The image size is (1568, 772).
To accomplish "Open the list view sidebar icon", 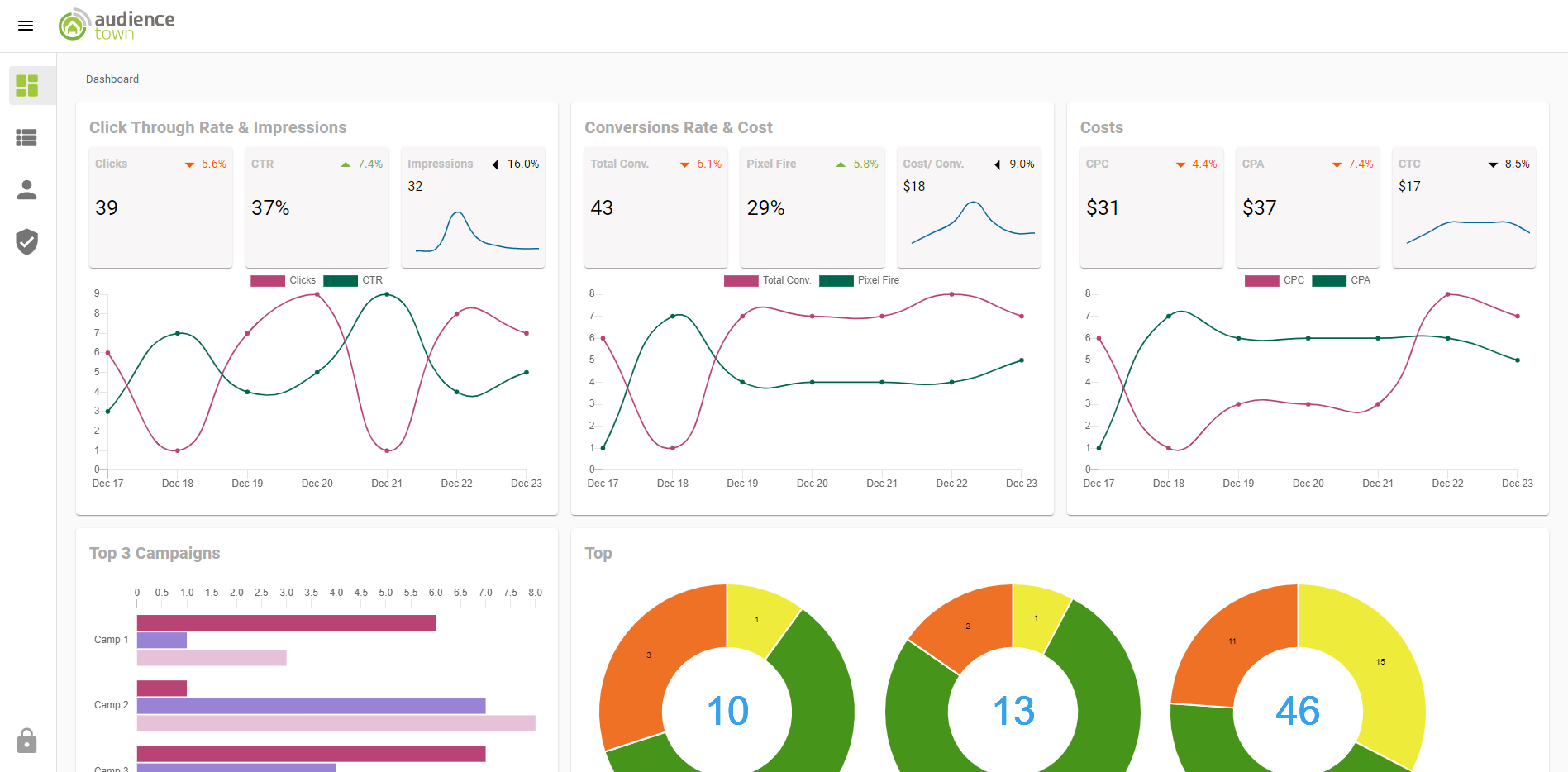I will [x=27, y=138].
